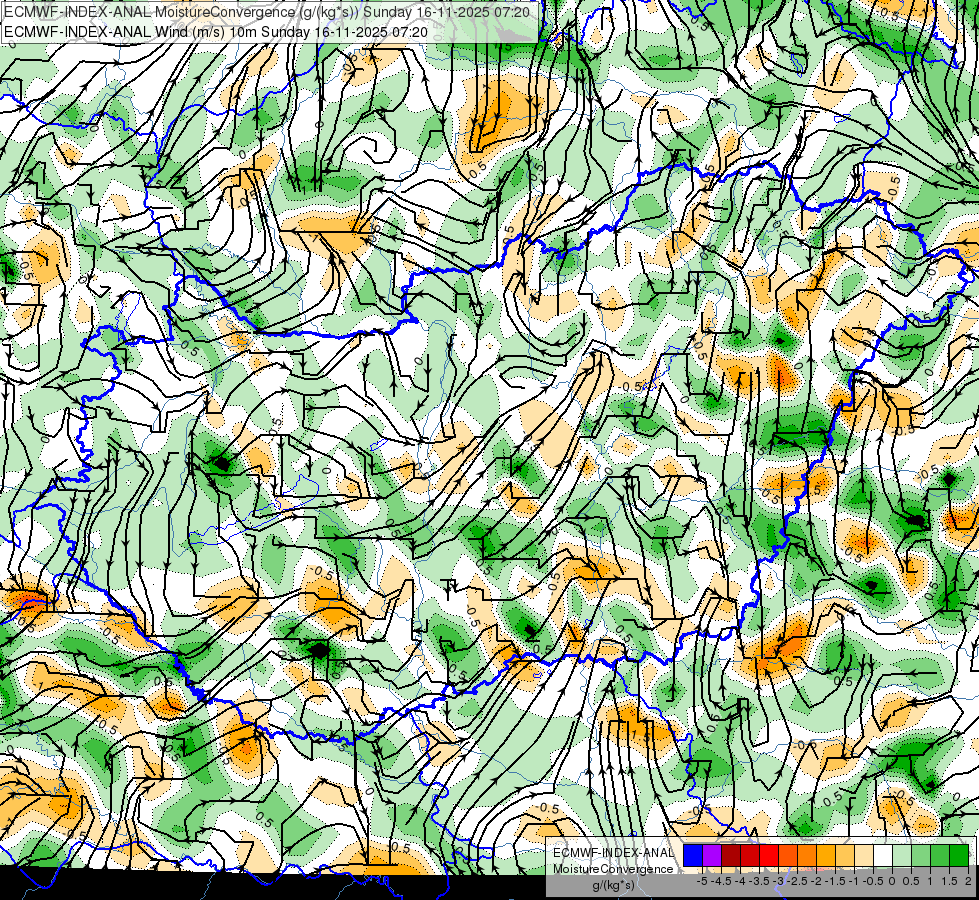Click the ECMWF-INDEX-ANAL label in the legend
Screen dimensions: 979x900
pyautogui.click(x=613, y=853)
